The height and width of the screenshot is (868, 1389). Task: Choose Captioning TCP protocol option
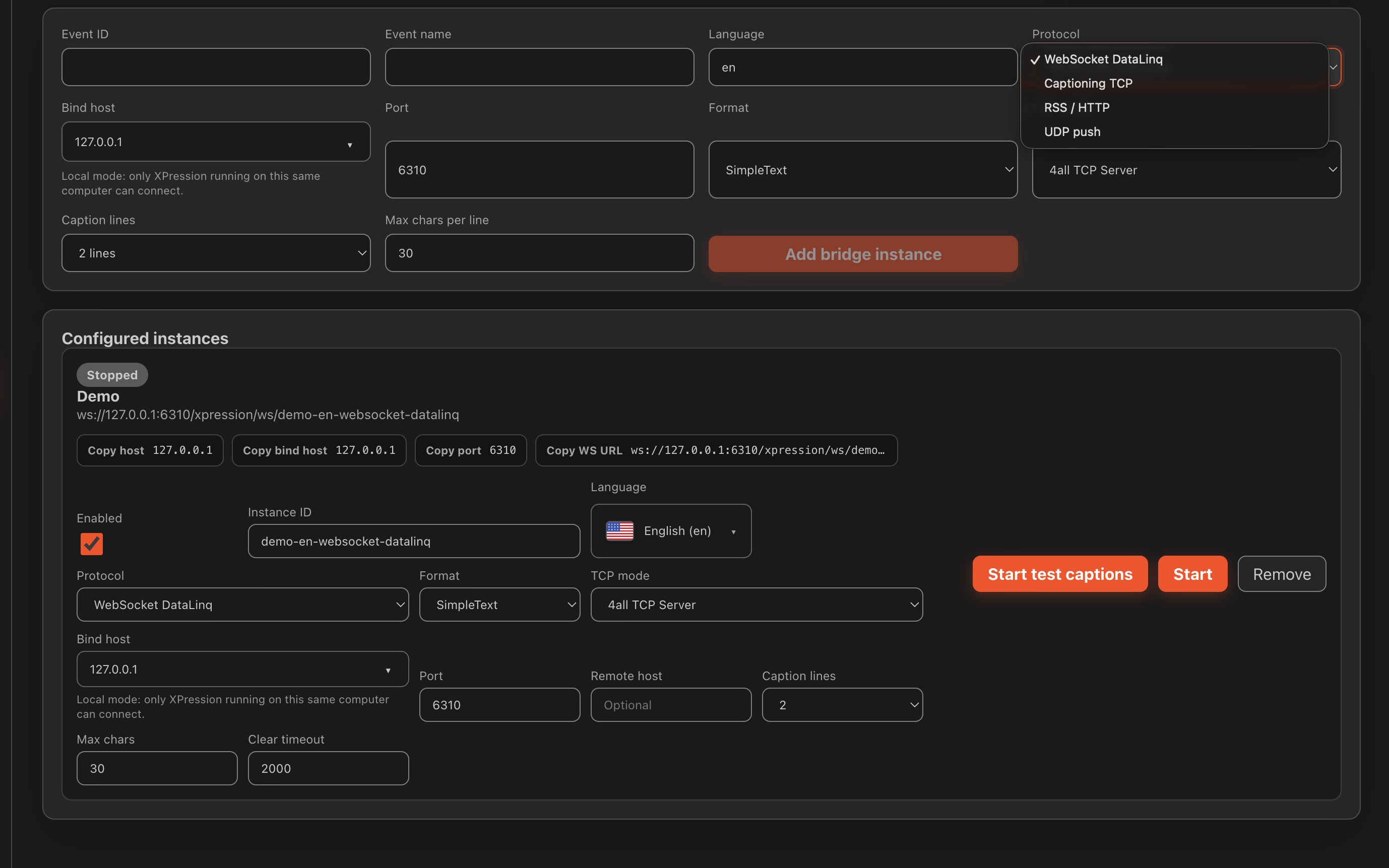pos(1174,83)
